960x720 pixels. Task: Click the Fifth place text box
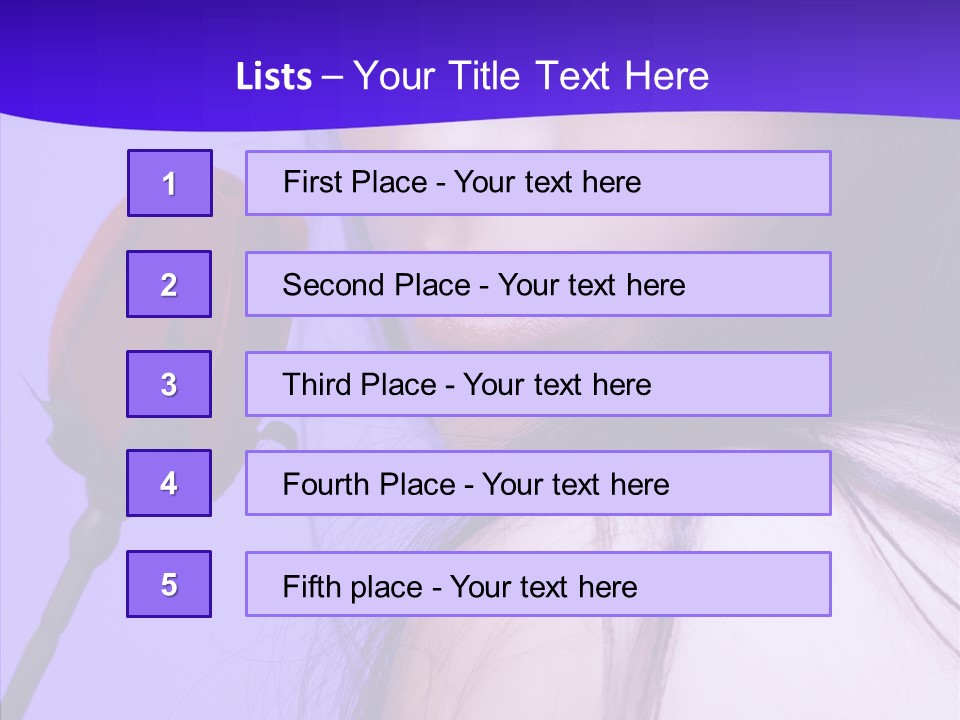pyautogui.click(x=538, y=584)
